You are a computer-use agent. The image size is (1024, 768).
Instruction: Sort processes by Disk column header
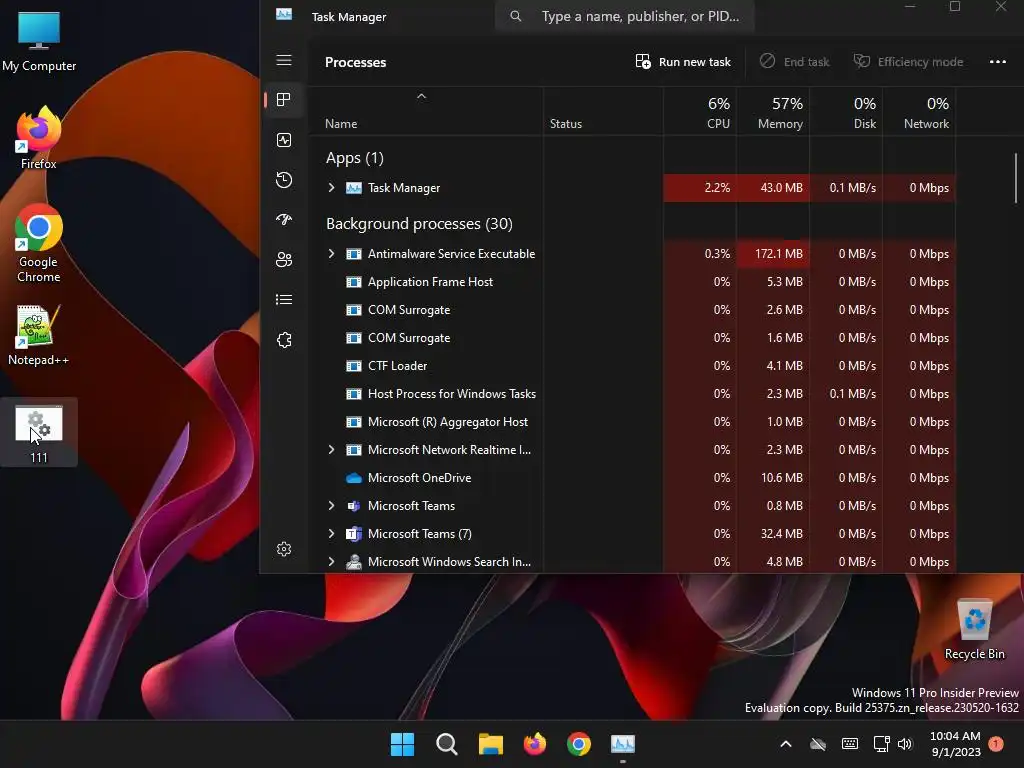[846, 112]
